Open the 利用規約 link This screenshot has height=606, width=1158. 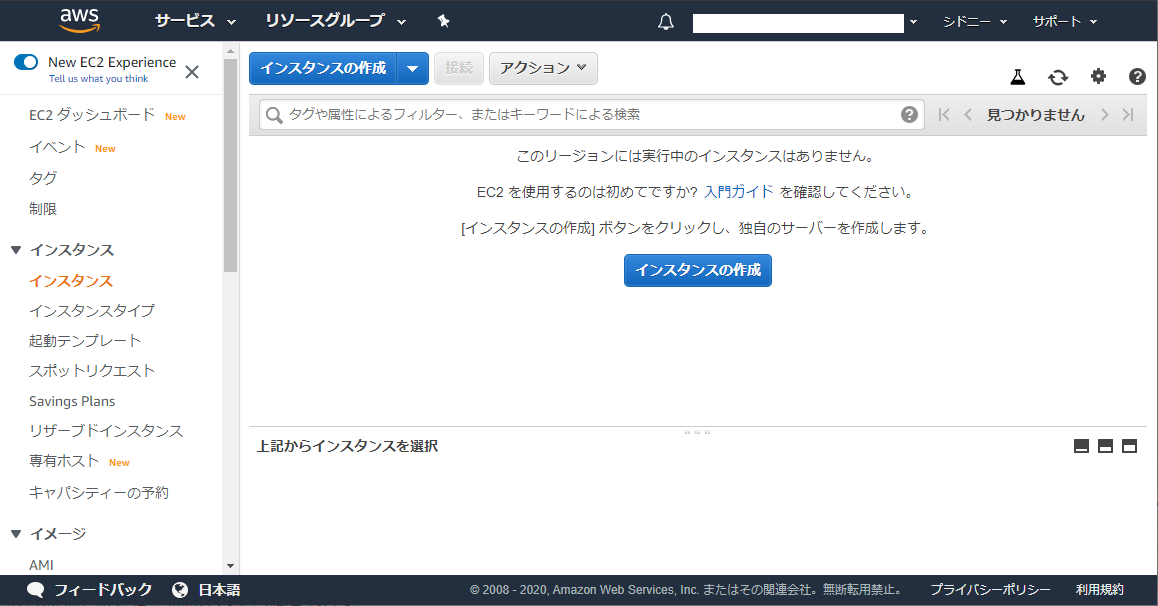(x=1100, y=590)
